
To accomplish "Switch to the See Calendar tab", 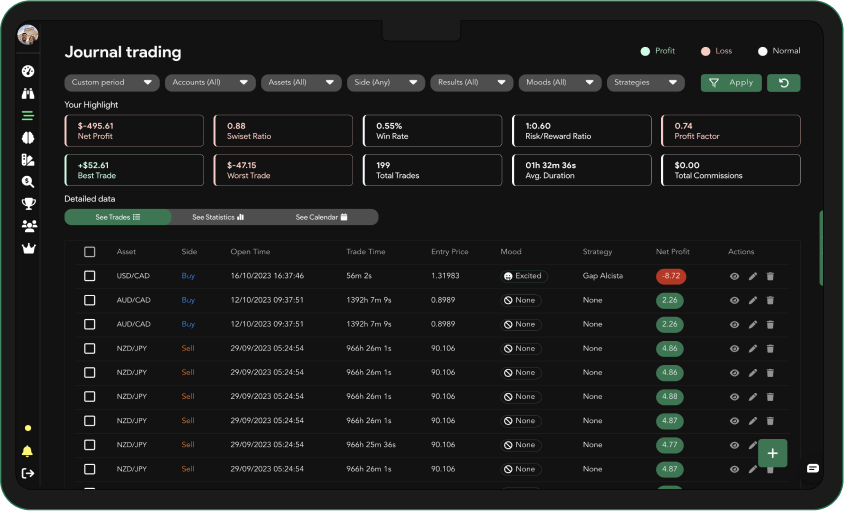I will click(321, 217).
